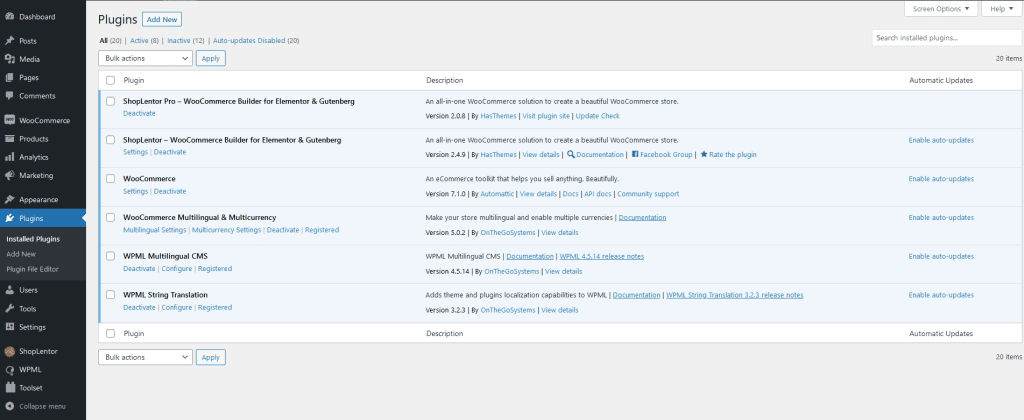Open Multicurrency Settings link
This screenshot has width=1024, height=420.
(x=227, y=230)
